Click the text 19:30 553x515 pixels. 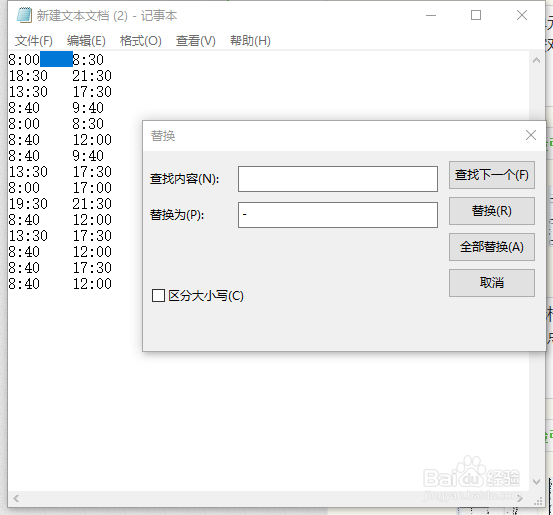coord(28,204)
